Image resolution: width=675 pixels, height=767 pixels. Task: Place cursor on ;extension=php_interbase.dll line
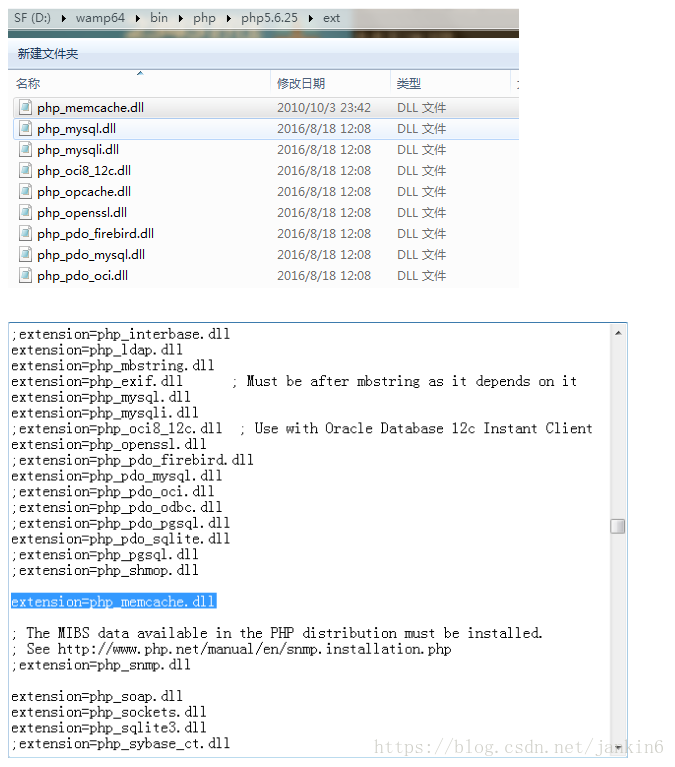[120, 335]
